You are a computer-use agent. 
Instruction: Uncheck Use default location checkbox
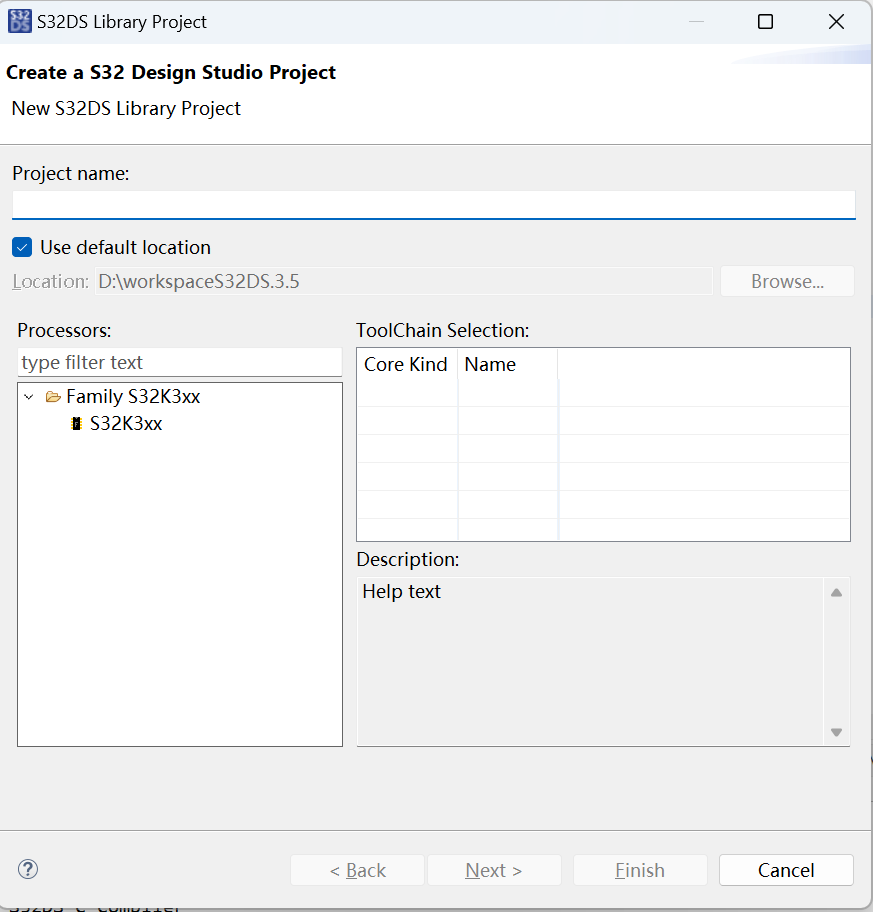tap(22, 247)
